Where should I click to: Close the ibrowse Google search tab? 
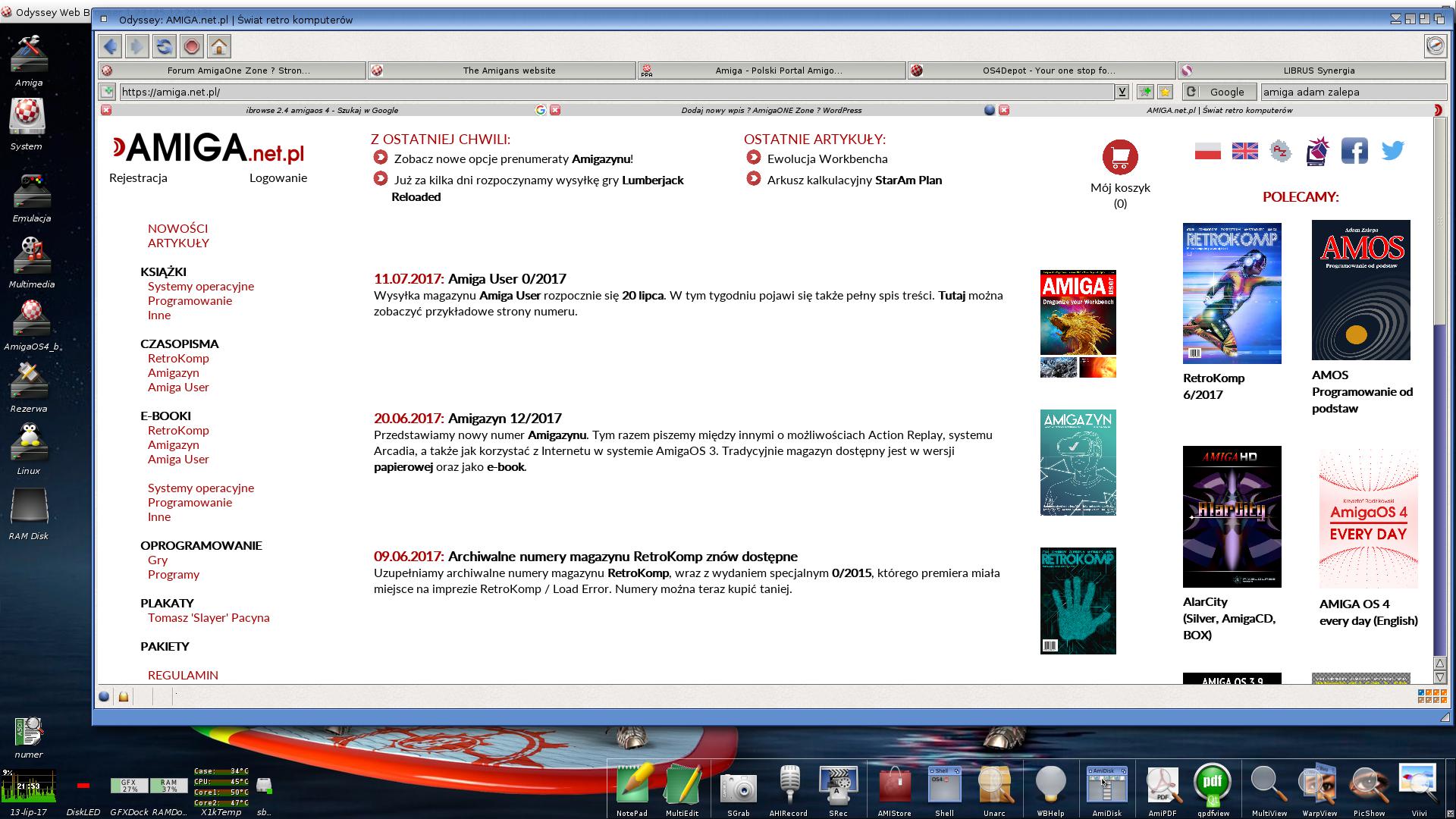106,110
